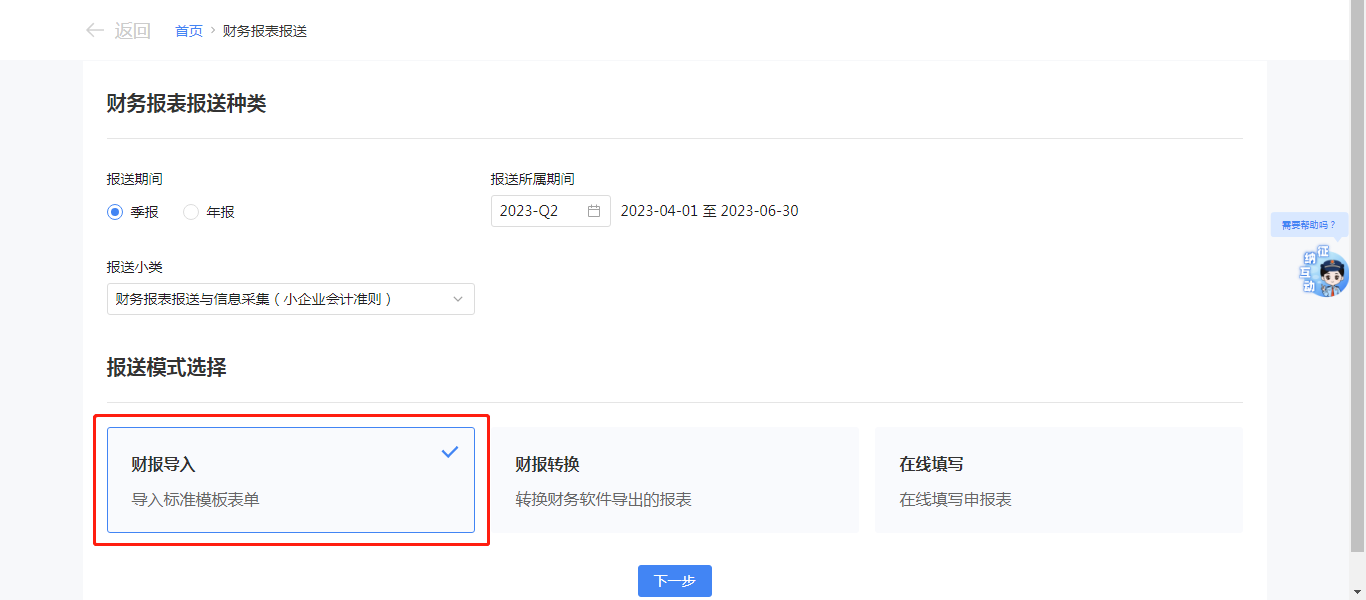Click the 返回 text link
This screenshot has height=600, width=1366.
(132, 31)
